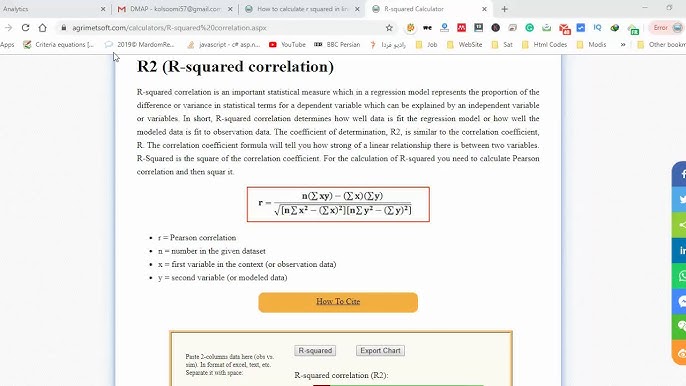
Task: Go to the browser home page icon
Action: click(x=42, y=28)
